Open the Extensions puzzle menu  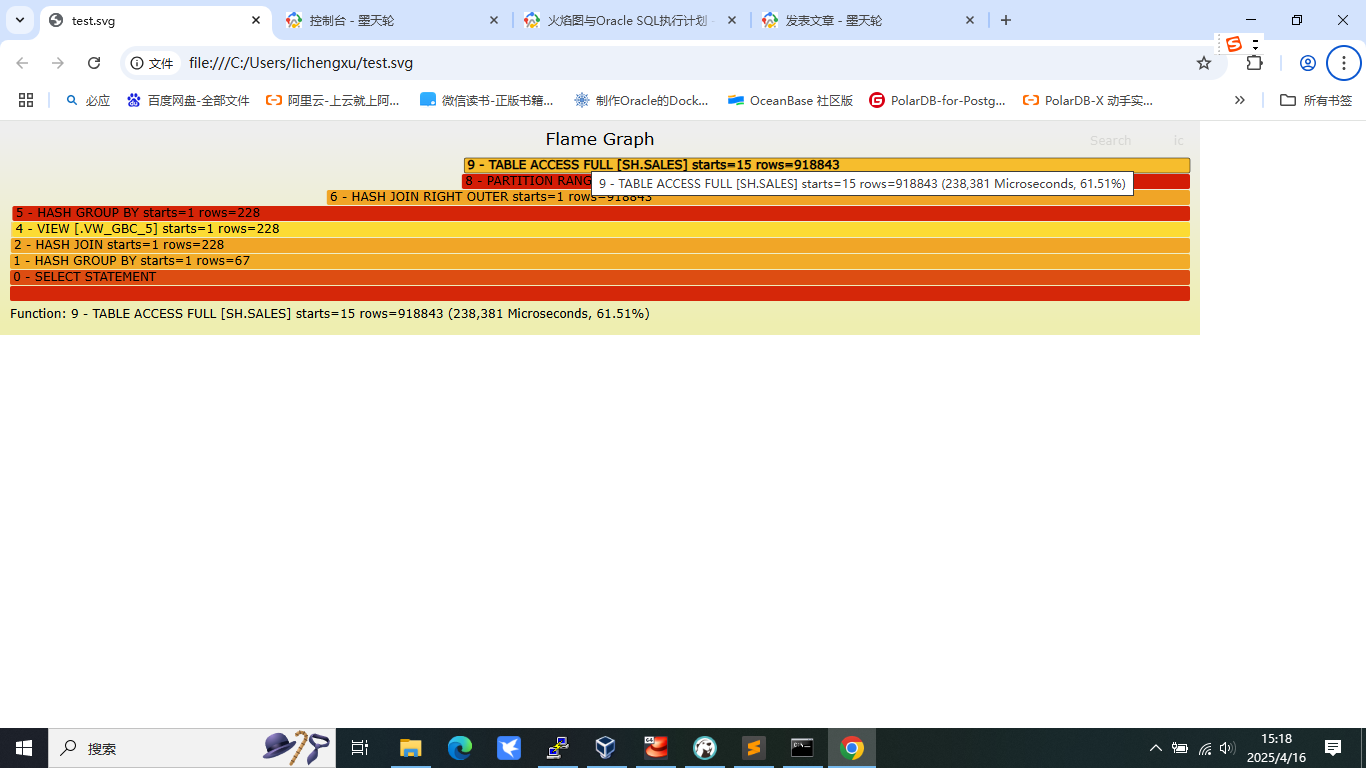pyautogui.click(x=1254, y=63)
